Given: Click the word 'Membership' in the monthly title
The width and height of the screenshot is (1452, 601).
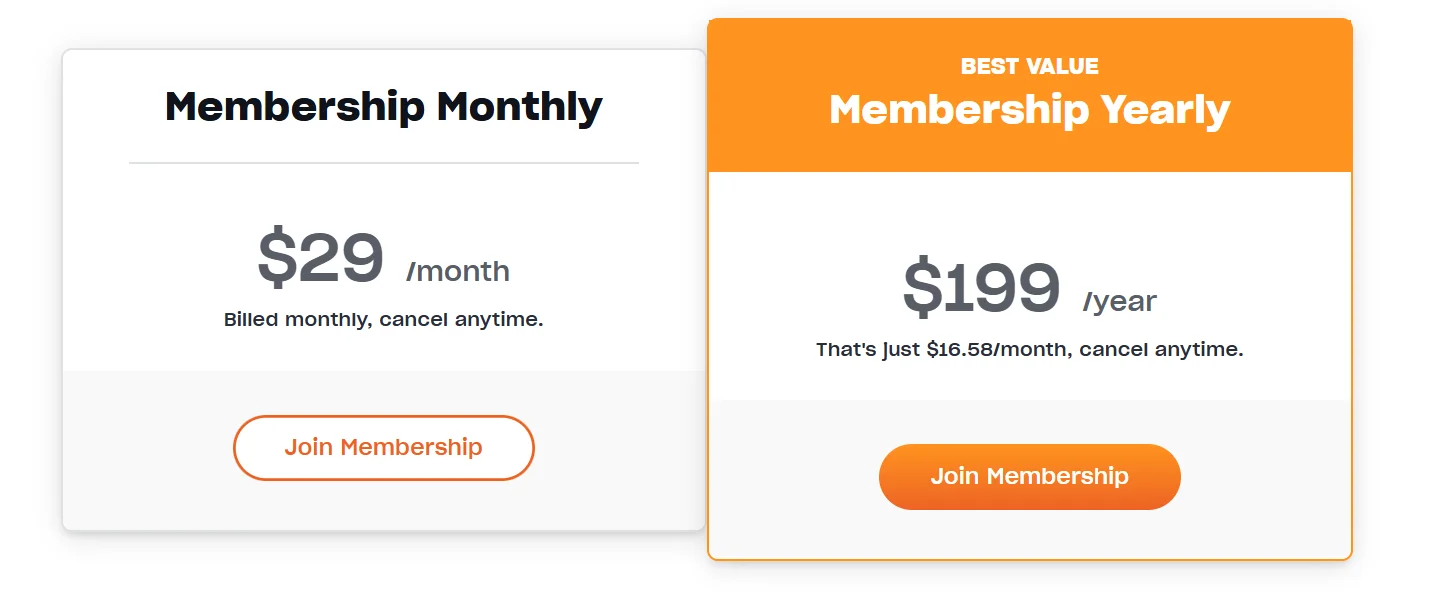Looking at the screenshot, I should click(295, 106).
